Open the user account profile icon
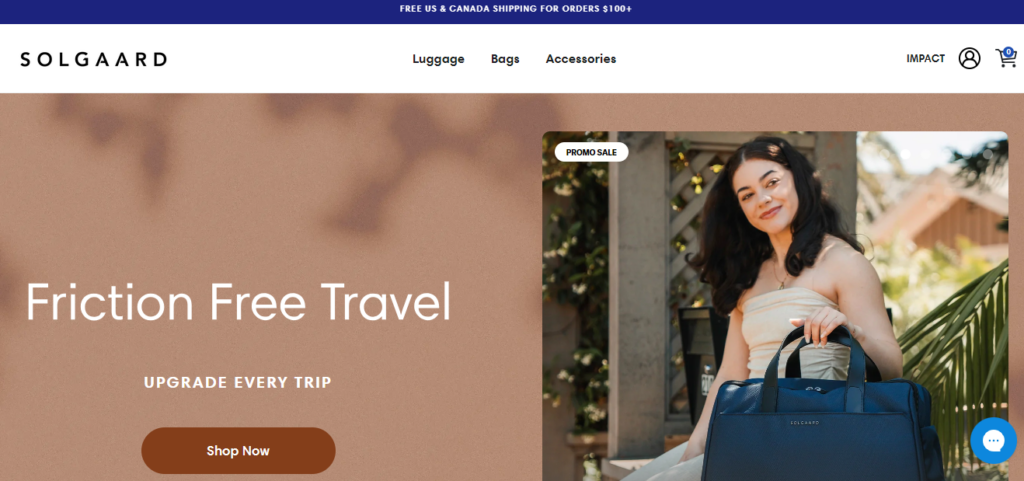Image resolution: width=1024 pixels, height=481 pixels. click(969, 58)
